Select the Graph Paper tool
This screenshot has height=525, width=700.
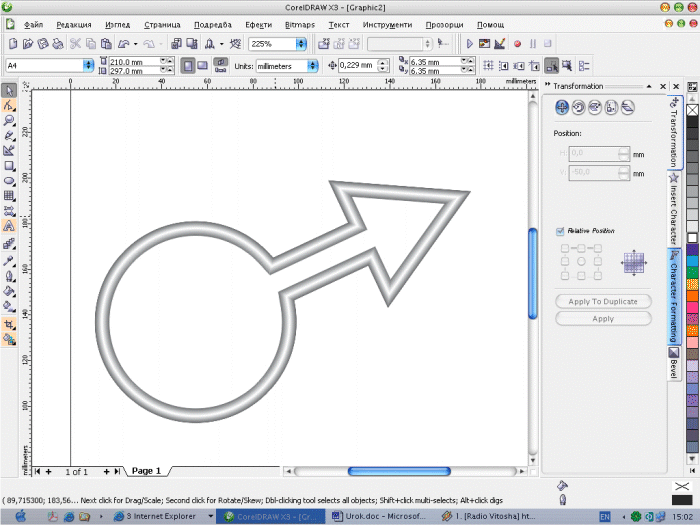click(9, 196)
